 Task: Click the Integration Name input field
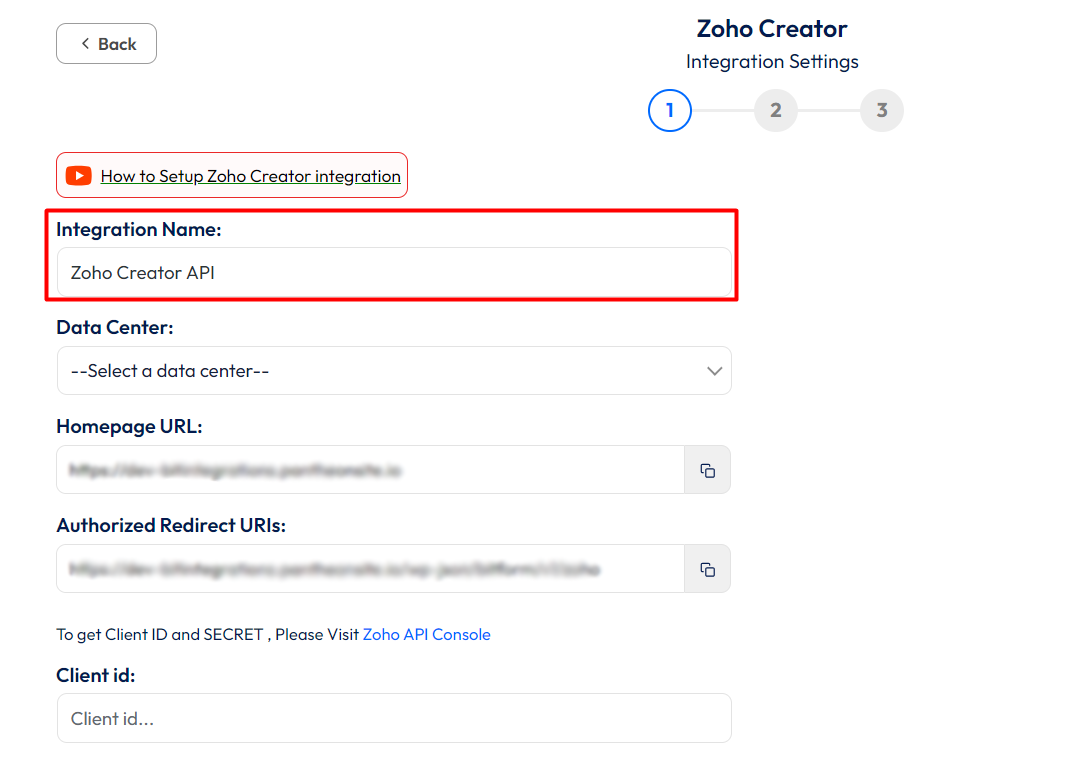click(394, 272)
